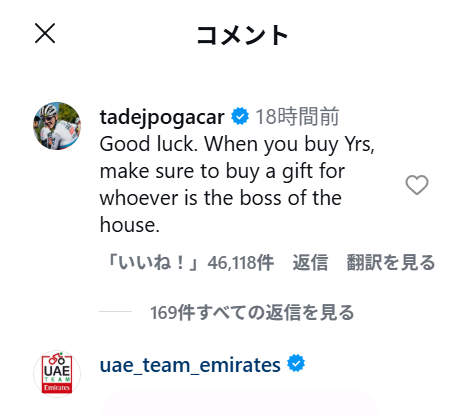Reply using the 返信 button
Image resolution: width=476 pixels, height=417 pixels.
tap(310, 263)
